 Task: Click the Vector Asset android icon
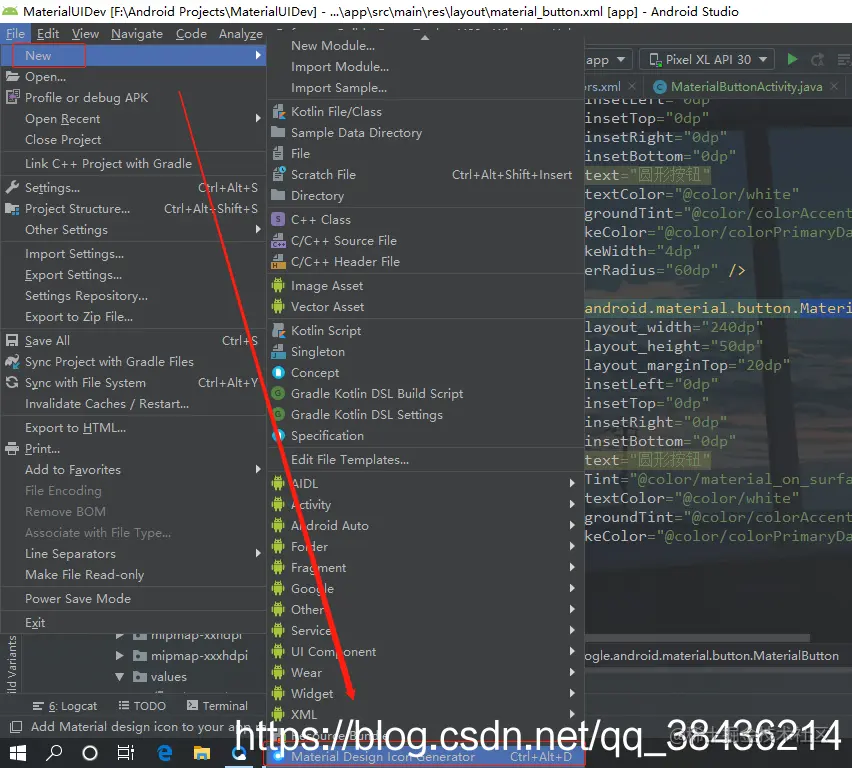278,307
